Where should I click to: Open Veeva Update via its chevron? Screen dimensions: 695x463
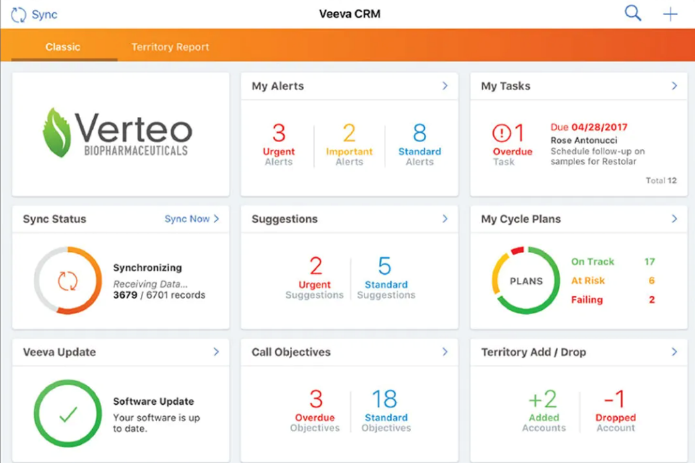[216, 352]
